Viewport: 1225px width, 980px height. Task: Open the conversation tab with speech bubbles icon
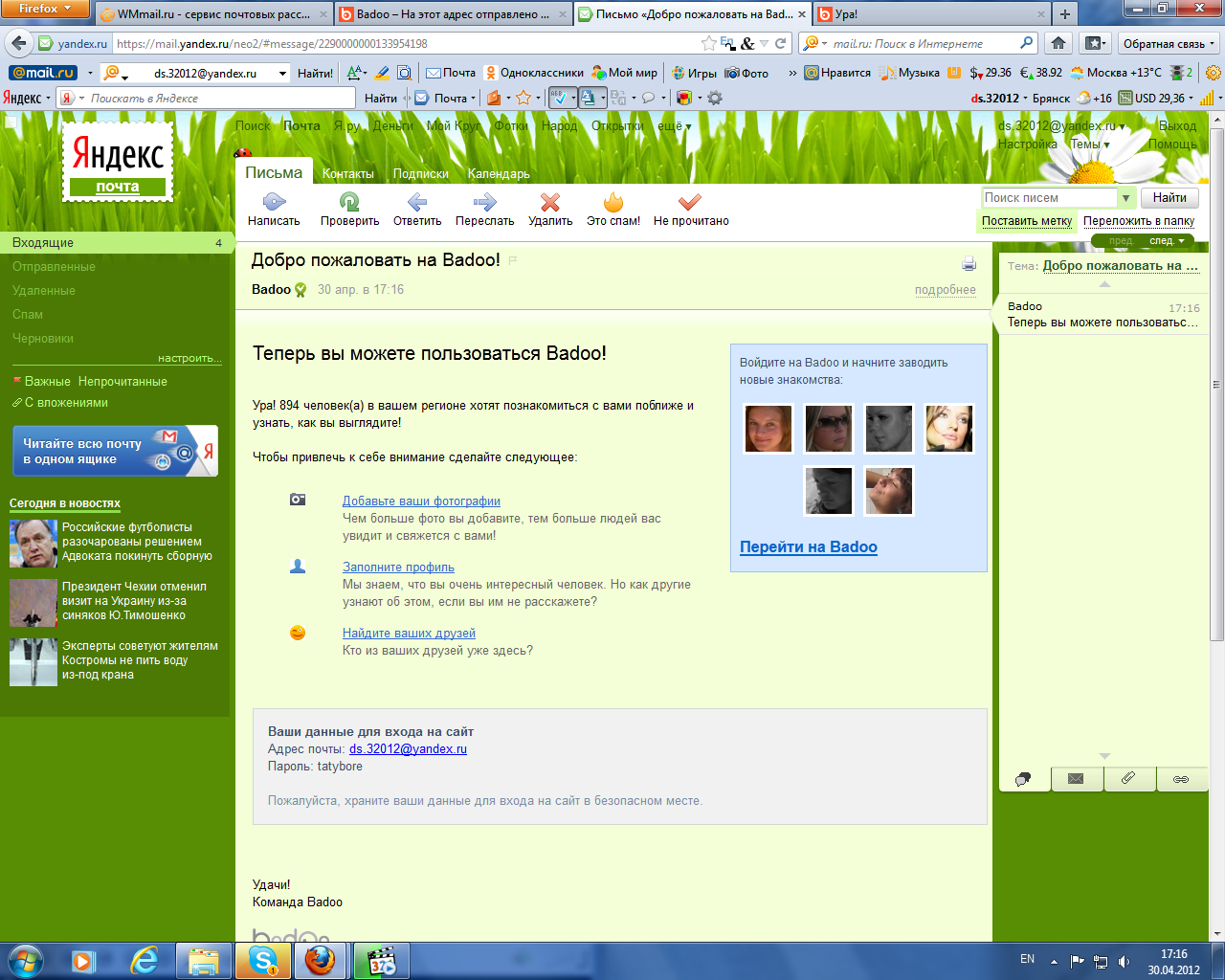point(1024,779)
